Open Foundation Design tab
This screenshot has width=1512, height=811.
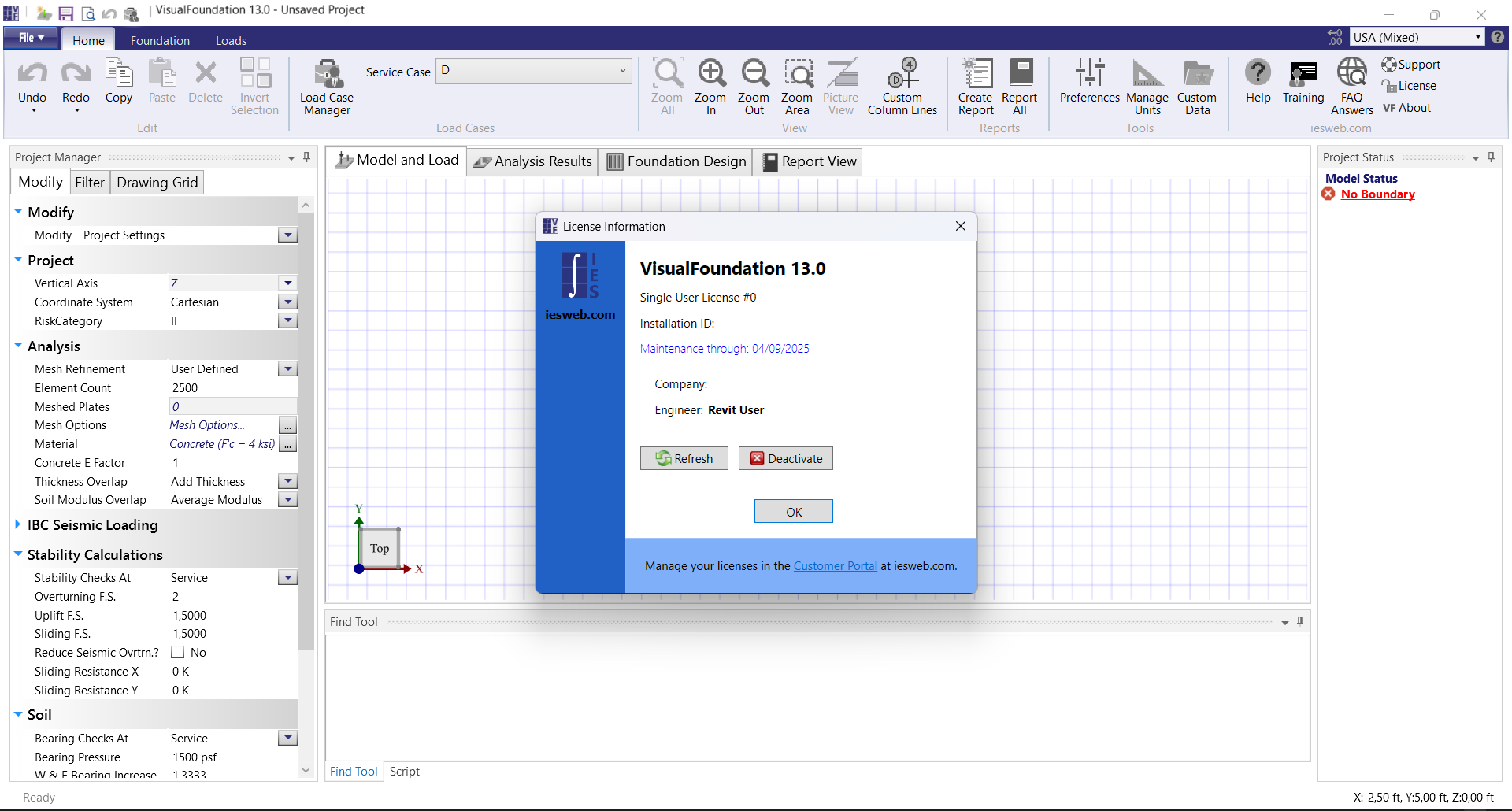point(676,161)
